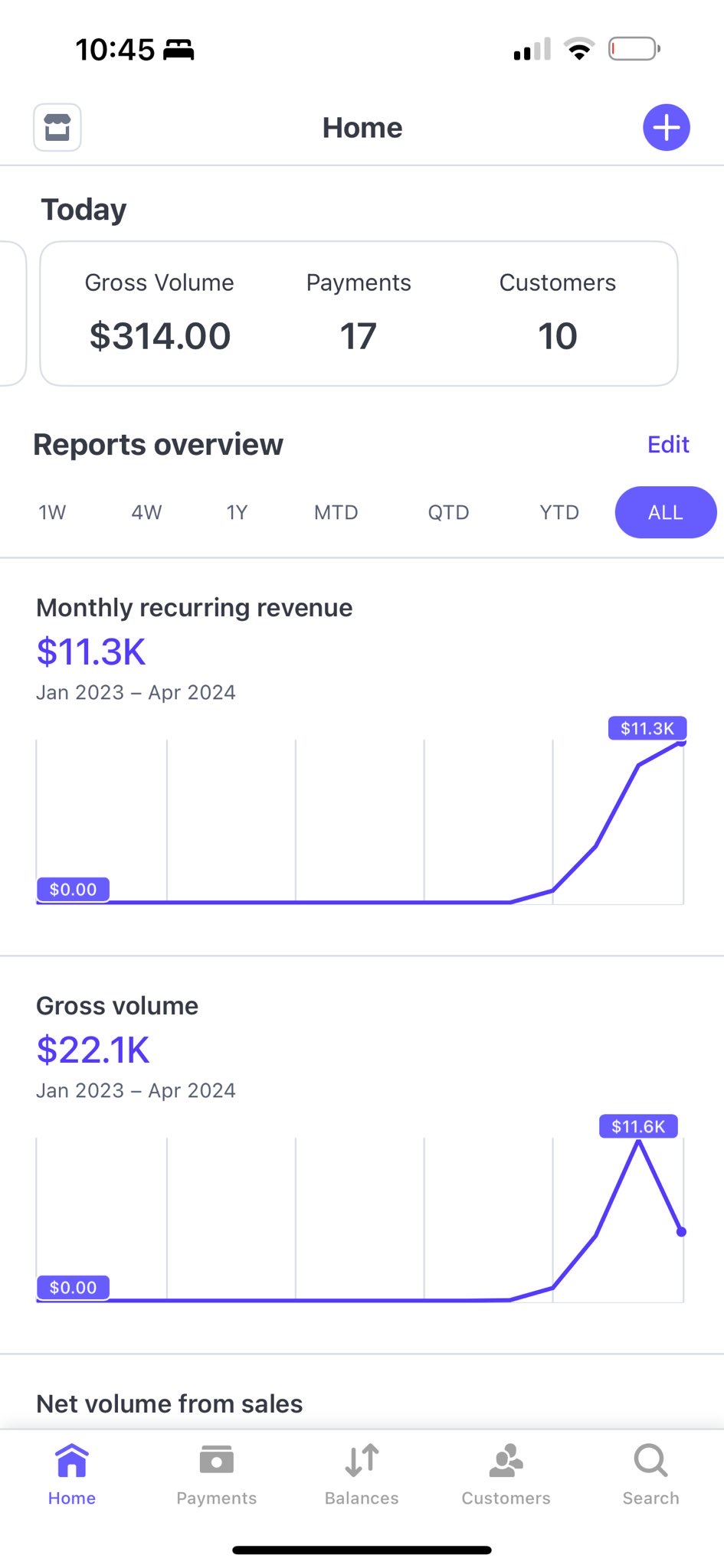Screen dimensions: 724x1568
Task: Select the YTD range filter
Action: tap(559, 512)
